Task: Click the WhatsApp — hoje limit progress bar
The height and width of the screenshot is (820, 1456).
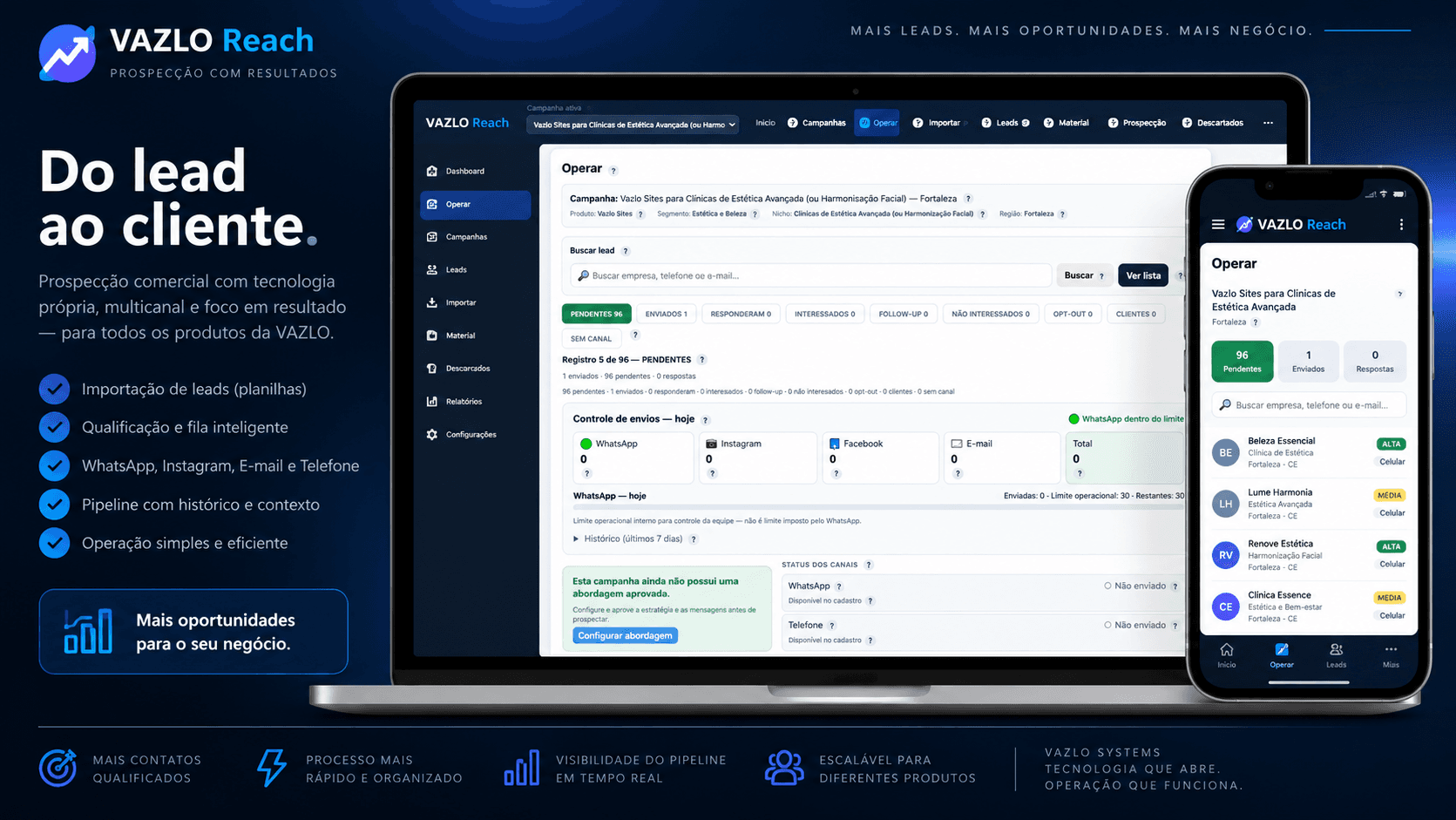Action: [x=878, y=507]
